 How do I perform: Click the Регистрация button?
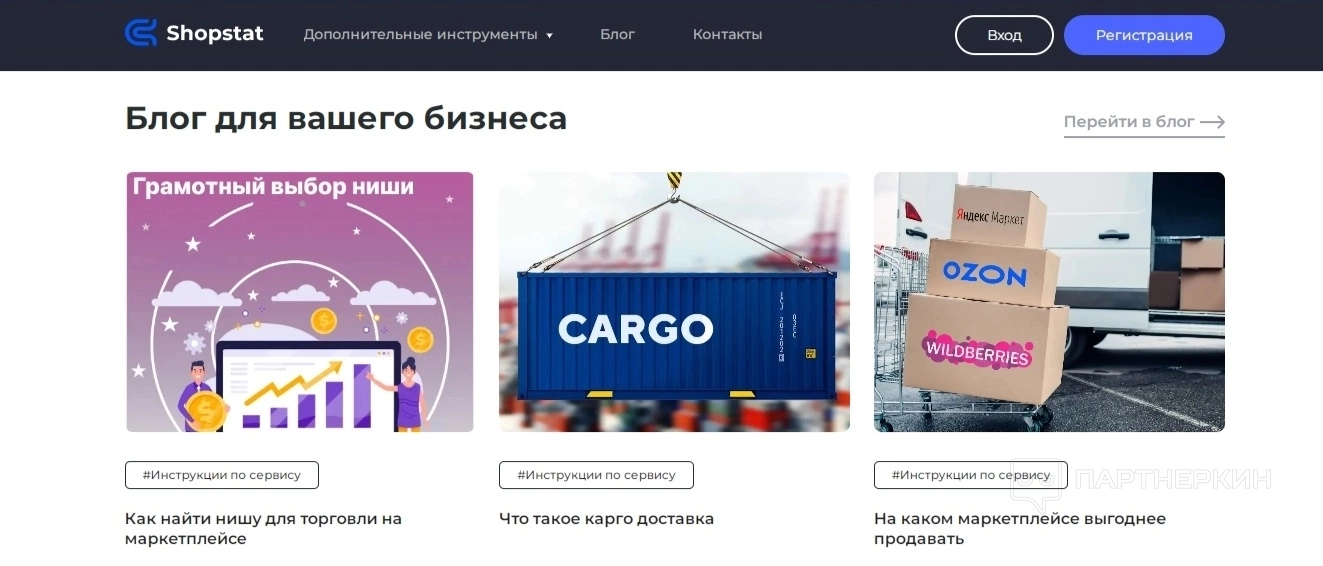click(1144, 35)
